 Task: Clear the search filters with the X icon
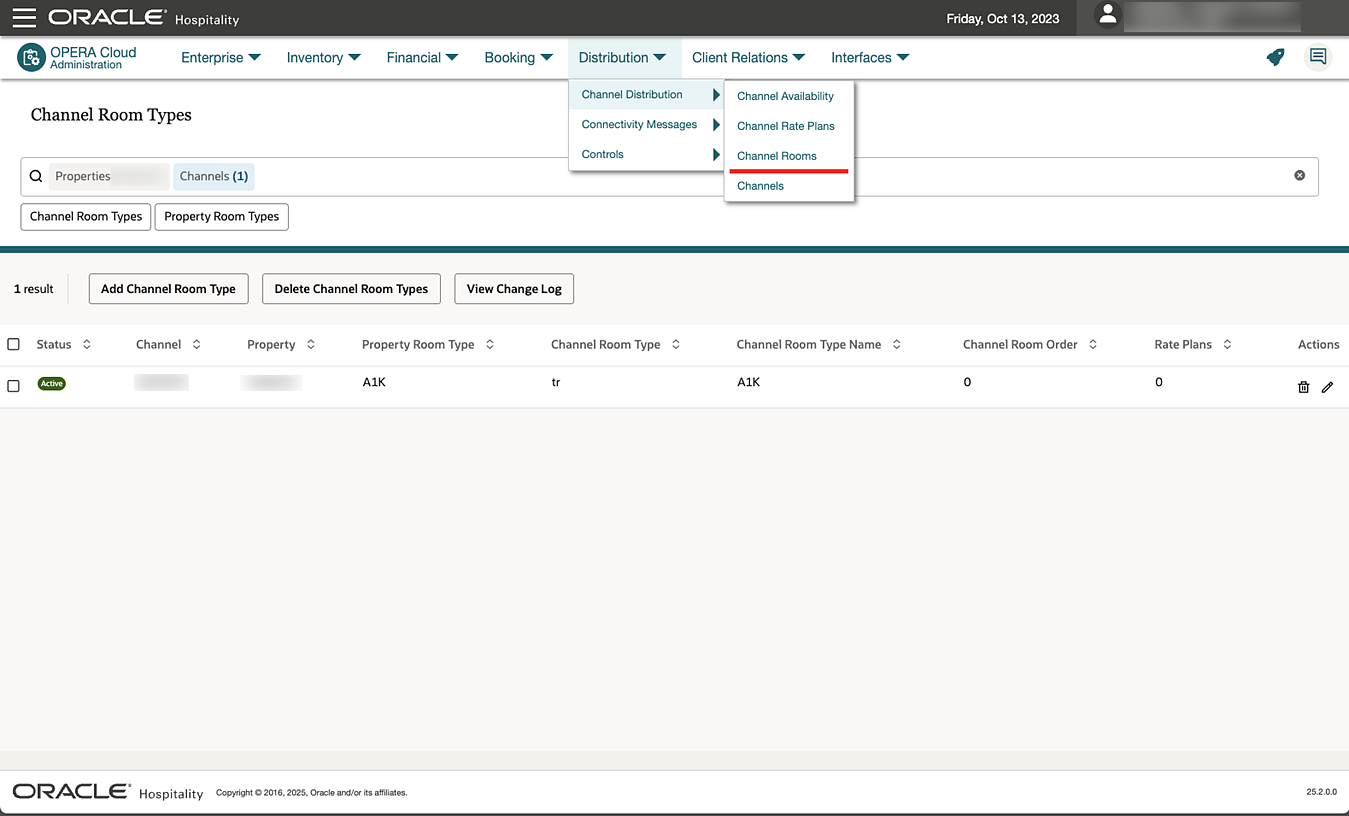coord(1300,175)
